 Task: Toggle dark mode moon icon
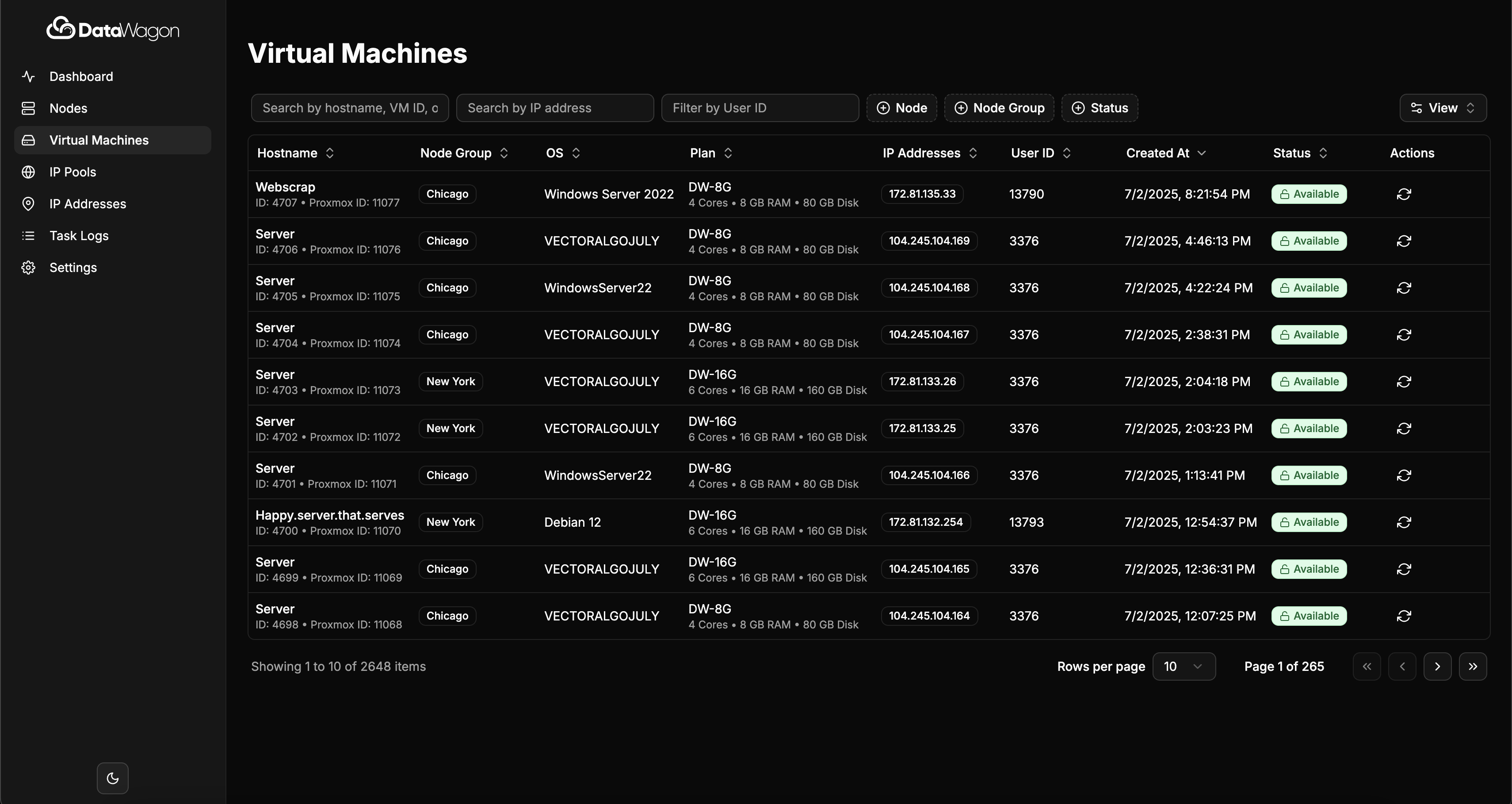pos(113,778)
